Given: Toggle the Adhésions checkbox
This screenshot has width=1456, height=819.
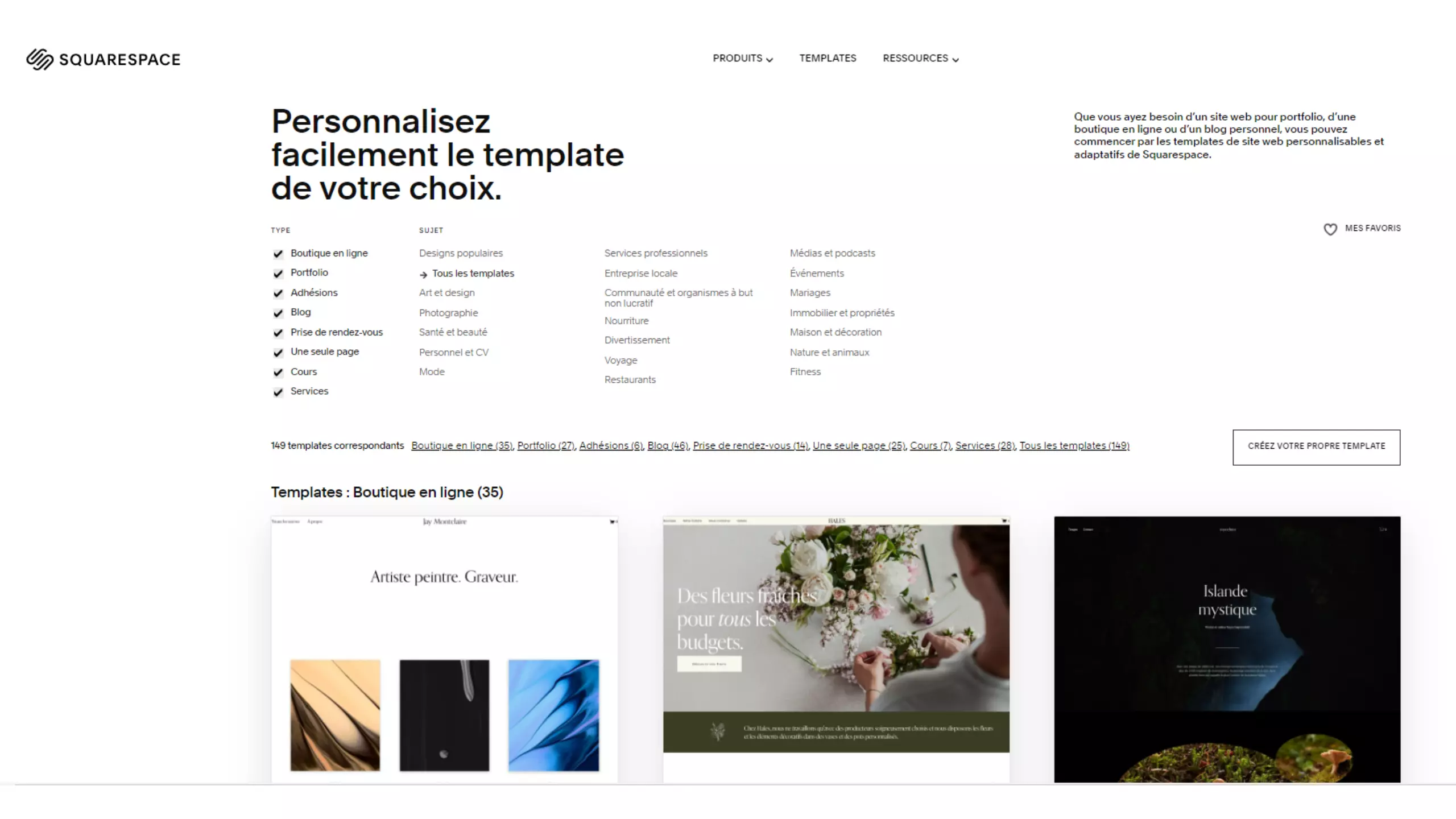Looking at the screenshot, I should [x=277, y=293].
